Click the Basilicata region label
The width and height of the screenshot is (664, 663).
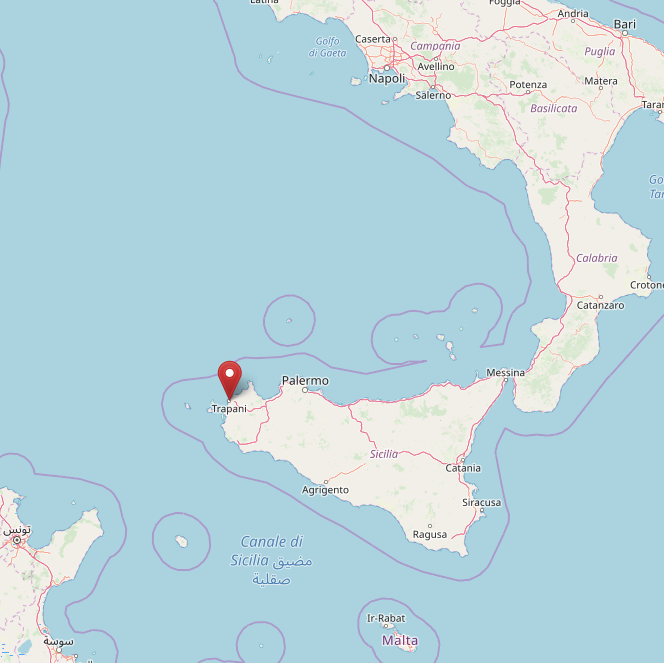553,108
